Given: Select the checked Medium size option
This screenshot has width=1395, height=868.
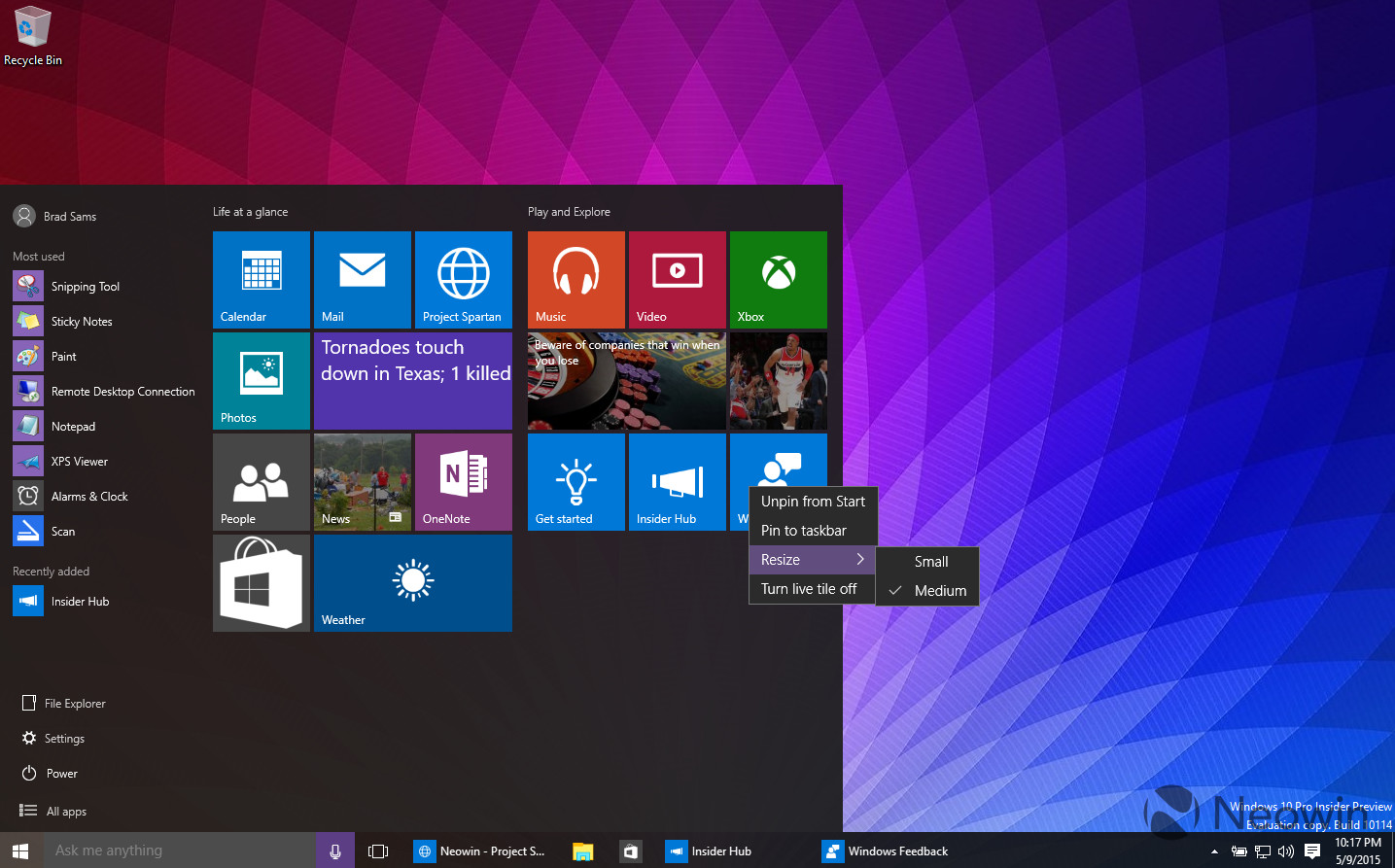Looking at the screenshot, I should click(927, 591).
